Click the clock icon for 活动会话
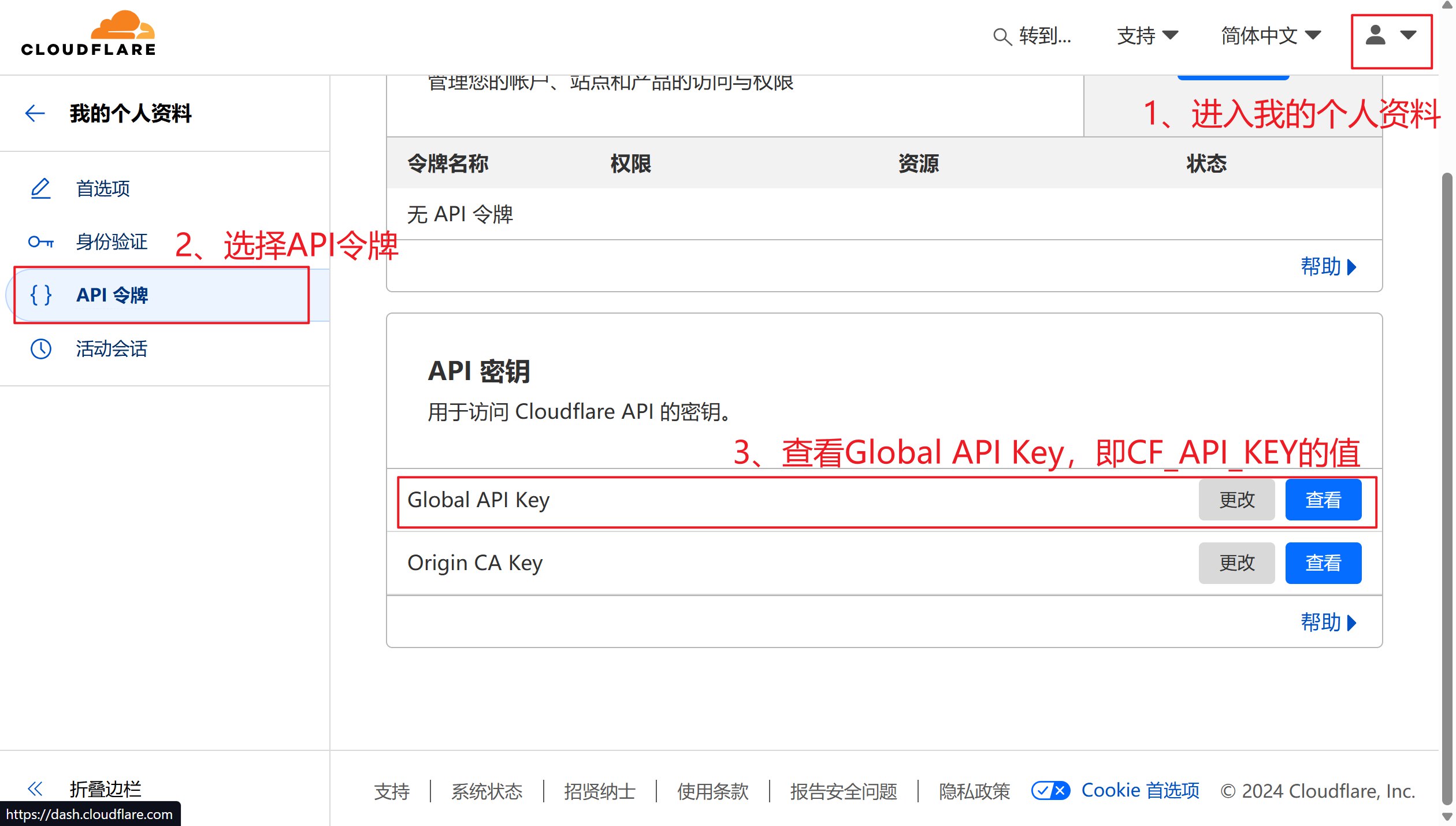 pyautogui.click(x=40, y=349)
